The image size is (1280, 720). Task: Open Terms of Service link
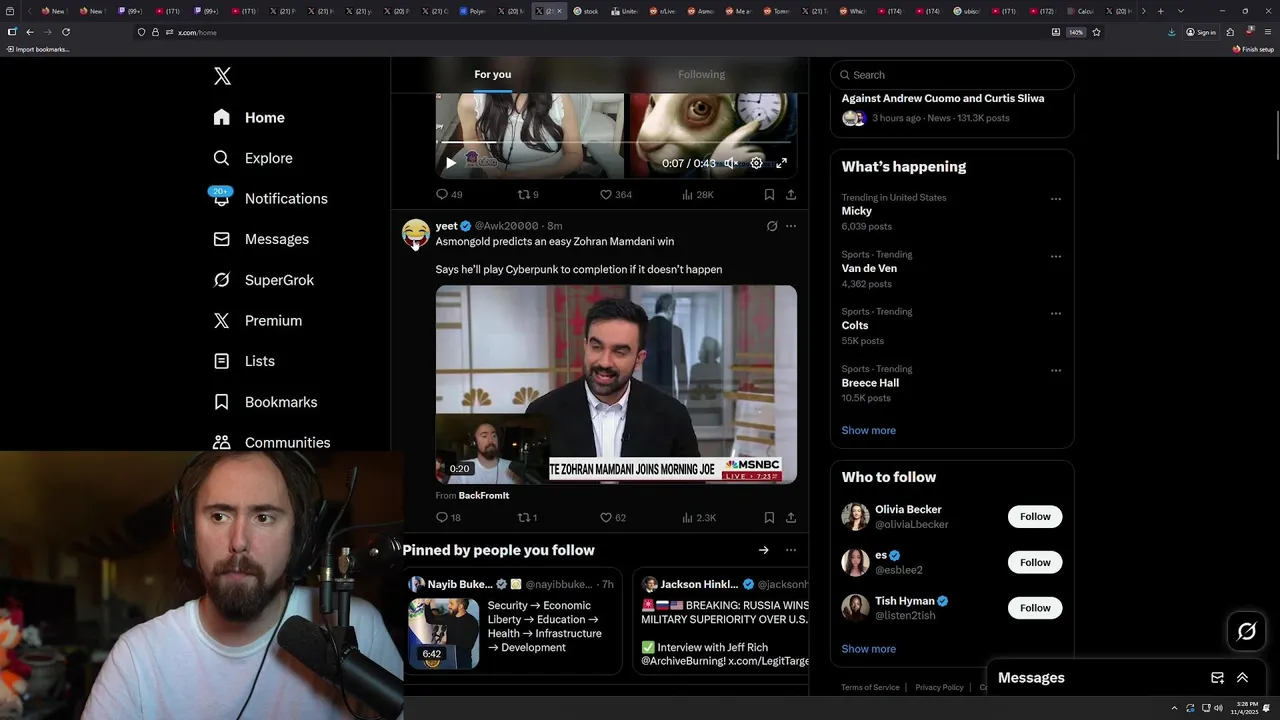870,687
